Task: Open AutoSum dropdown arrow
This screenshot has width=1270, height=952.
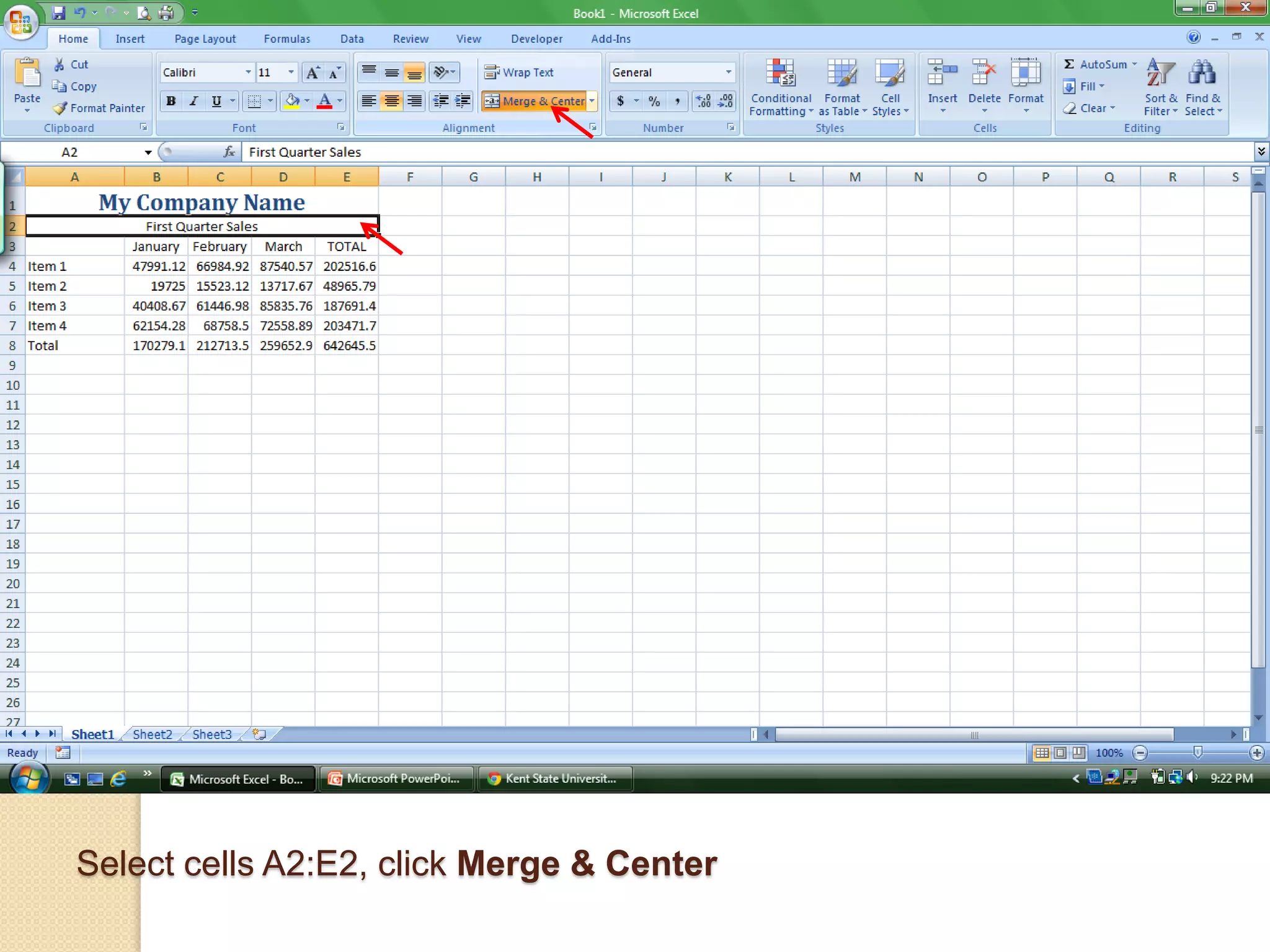Action: click(1134, 64)
